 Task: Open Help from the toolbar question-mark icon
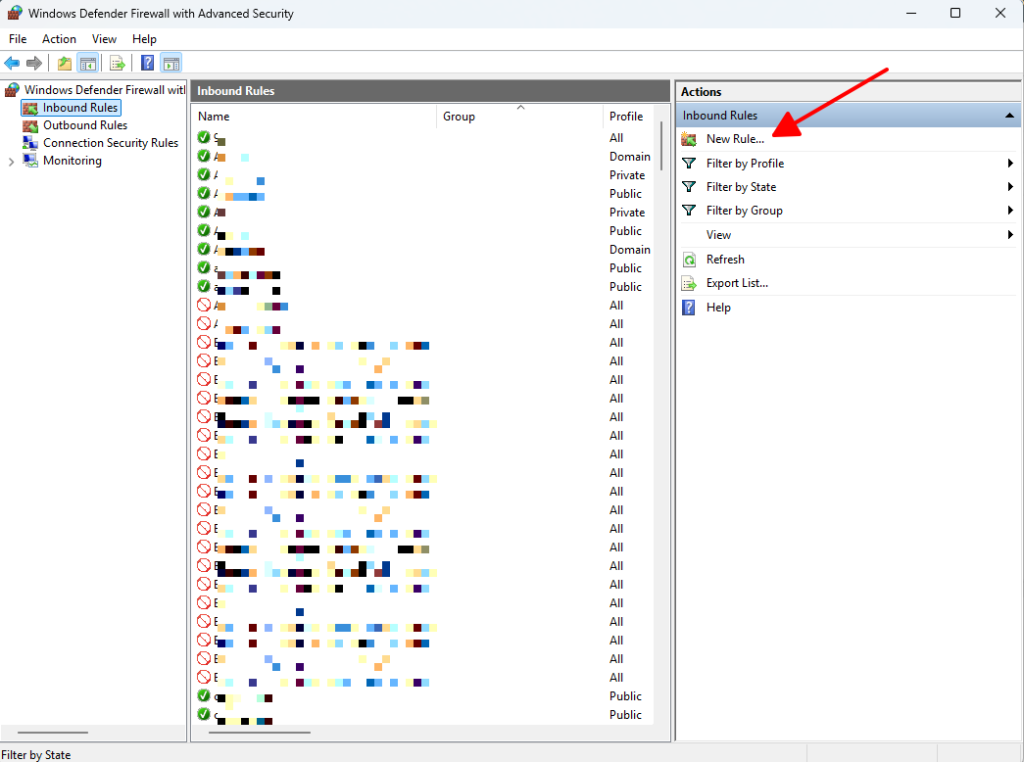[148, 63]
